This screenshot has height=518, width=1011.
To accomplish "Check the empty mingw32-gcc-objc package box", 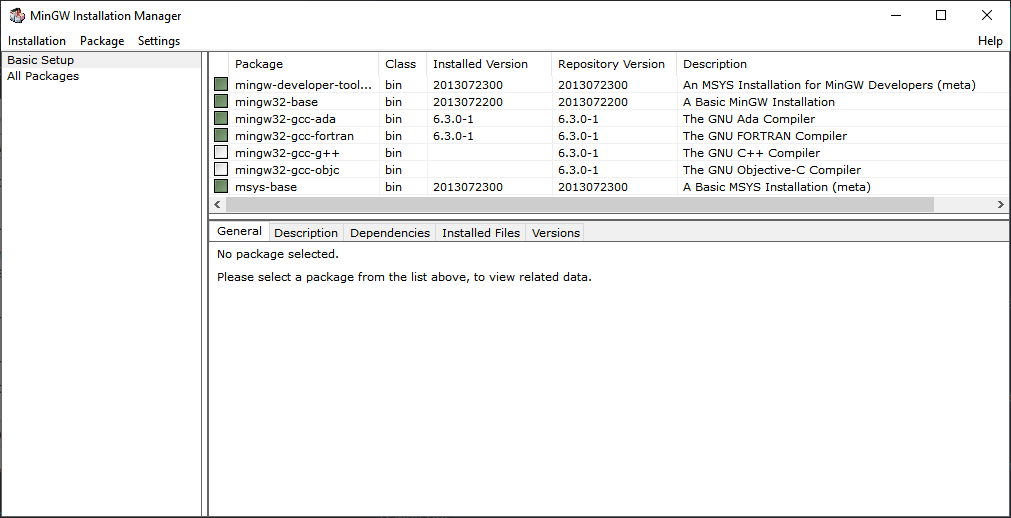I will (221, 170).
